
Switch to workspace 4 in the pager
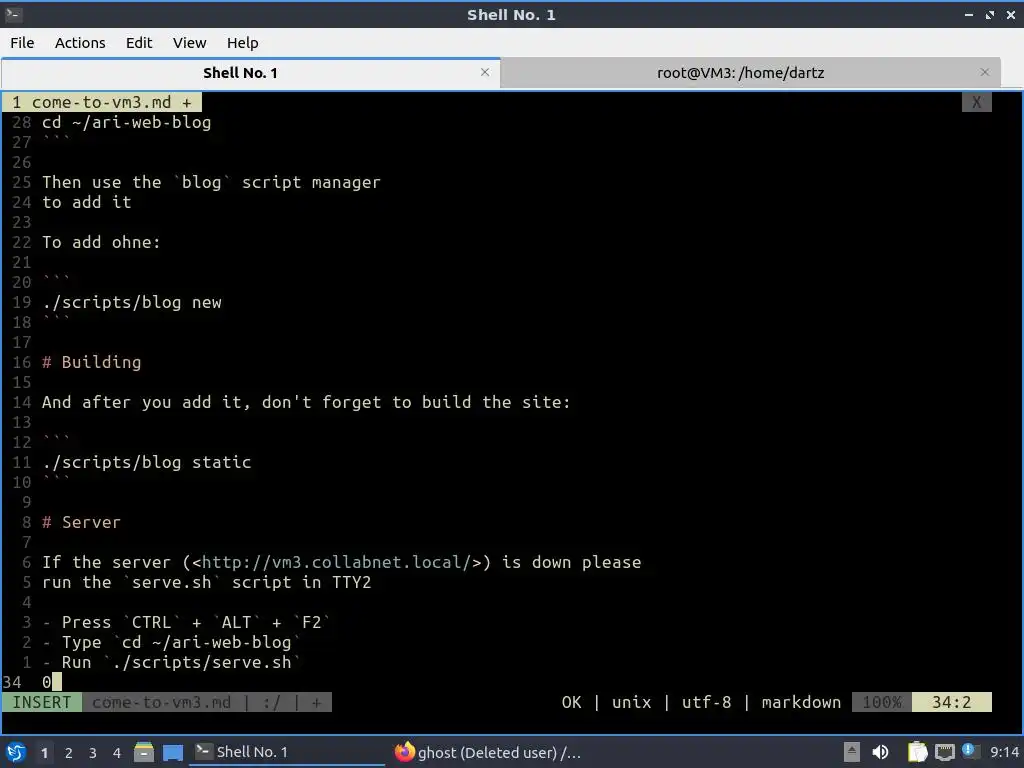pos(117,753)
